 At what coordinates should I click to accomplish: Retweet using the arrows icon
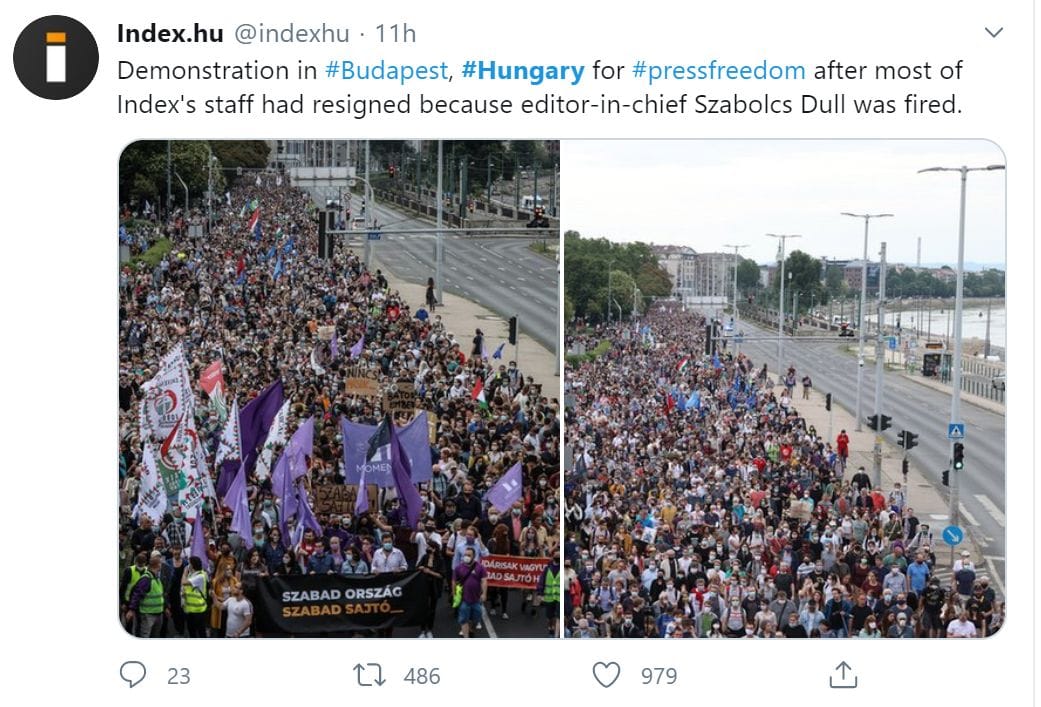coord(369,675)
